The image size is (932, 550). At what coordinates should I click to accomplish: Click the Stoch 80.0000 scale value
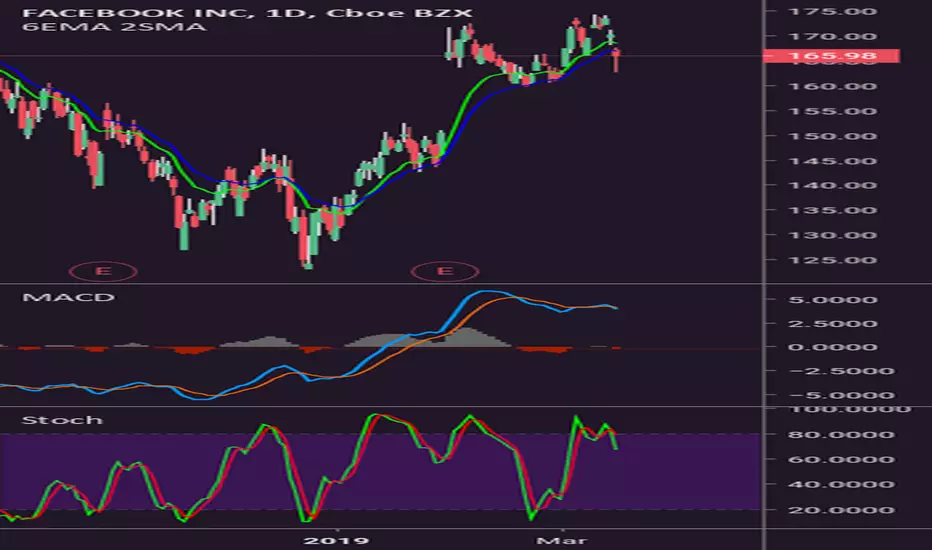[840, 435]
